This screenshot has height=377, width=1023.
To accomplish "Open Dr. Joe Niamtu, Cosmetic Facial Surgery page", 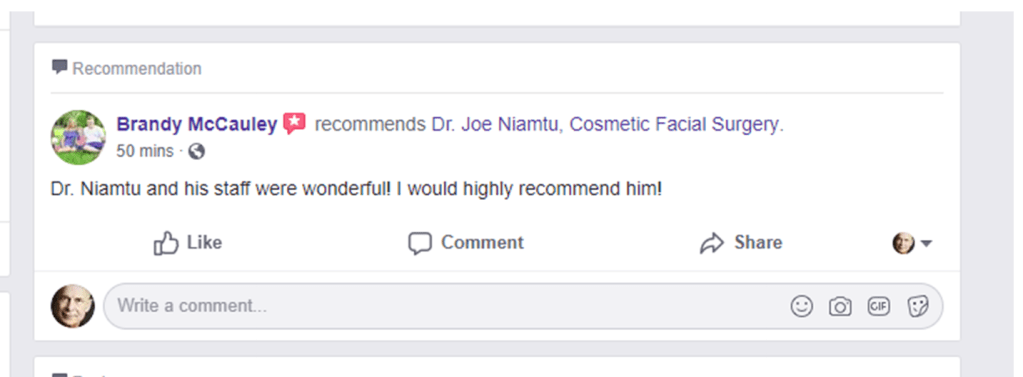I will [607, 124].
